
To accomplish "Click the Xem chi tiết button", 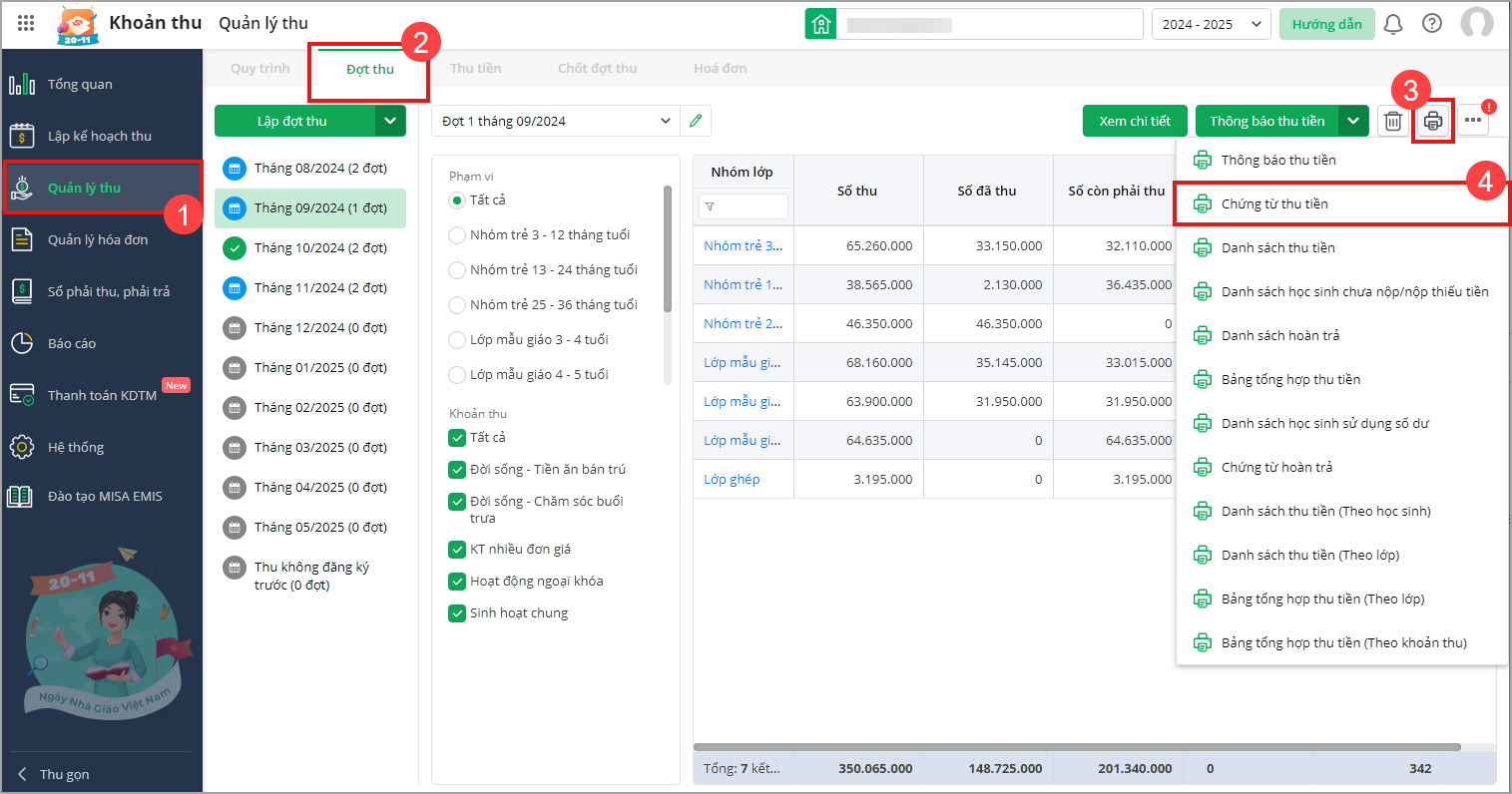I will click(1135, 121).
